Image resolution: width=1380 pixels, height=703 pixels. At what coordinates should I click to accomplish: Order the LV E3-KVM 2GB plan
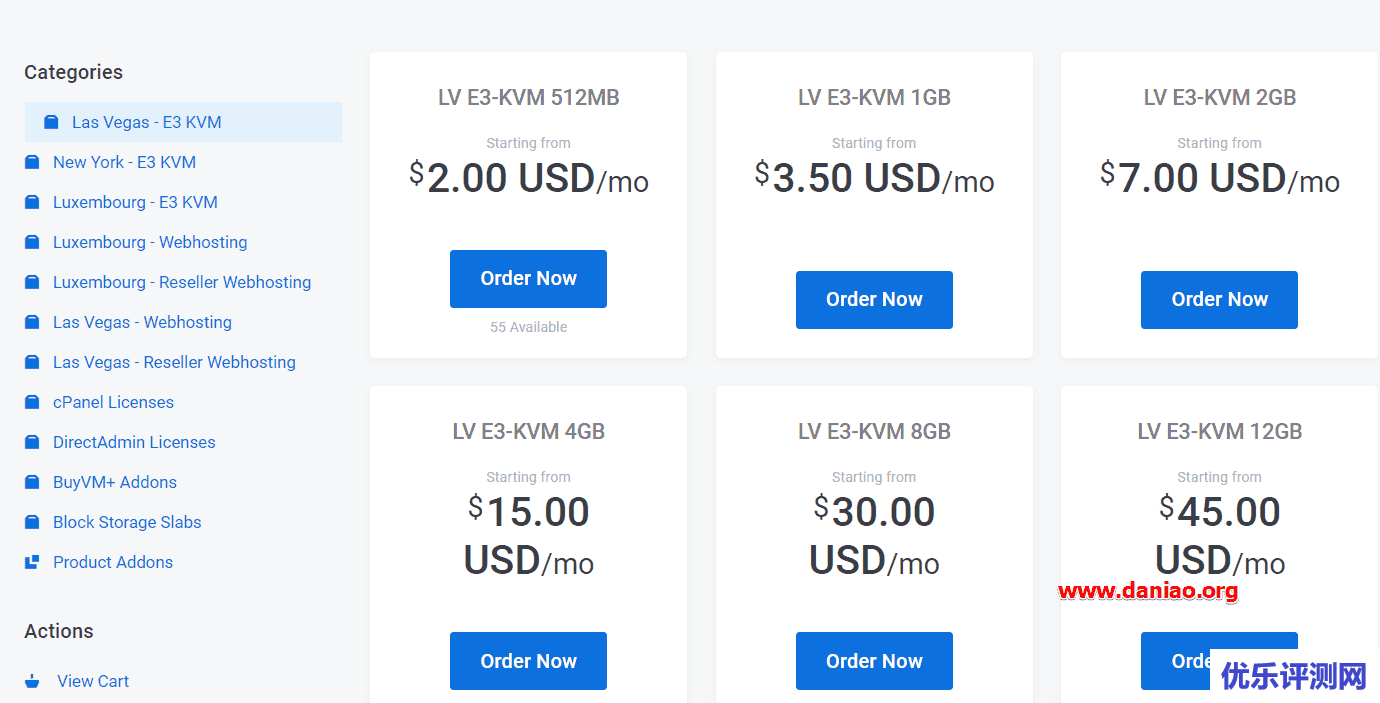(x=1219, y=299)
